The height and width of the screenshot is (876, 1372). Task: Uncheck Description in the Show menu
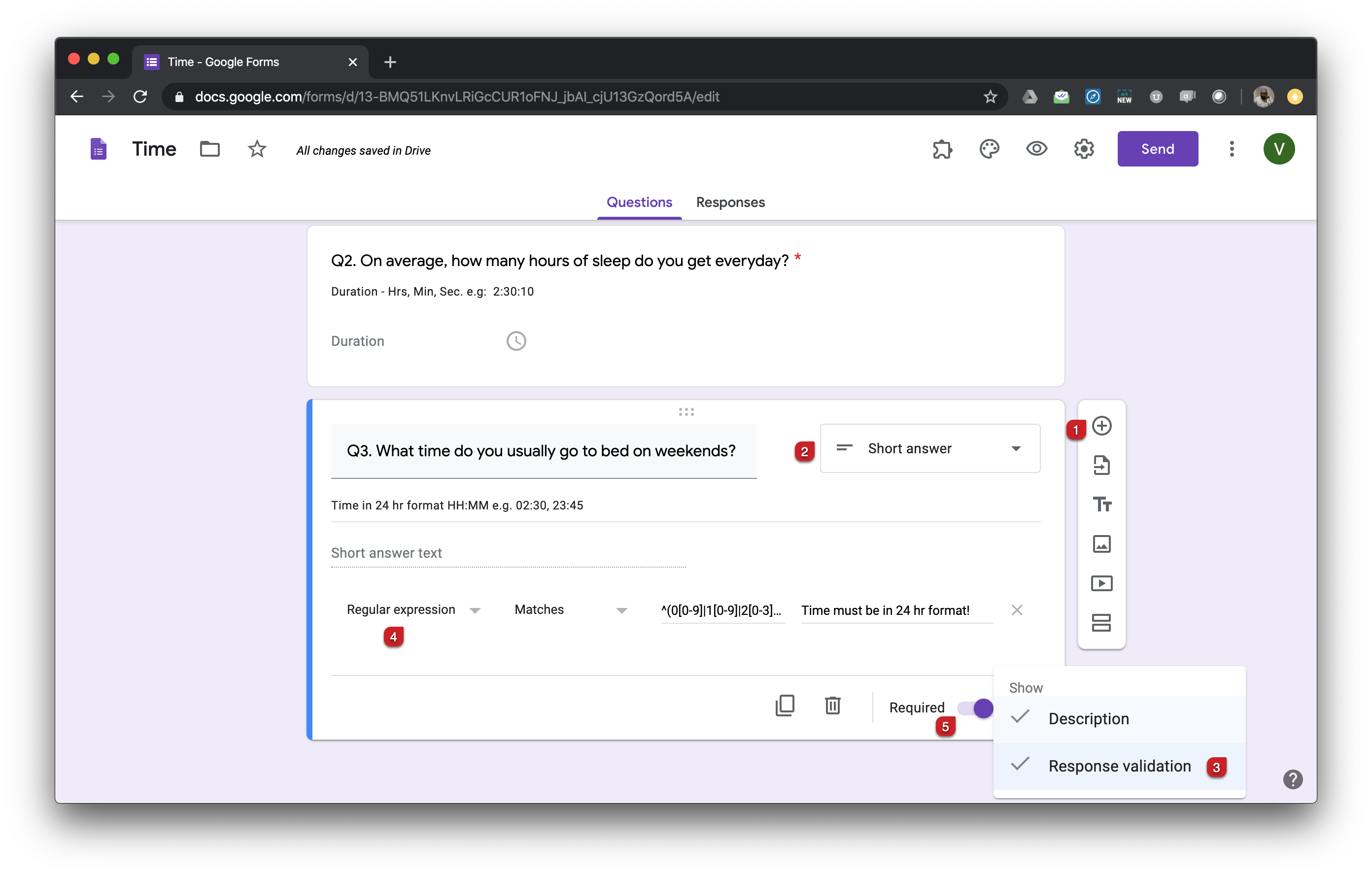(x=1088, y=719)
